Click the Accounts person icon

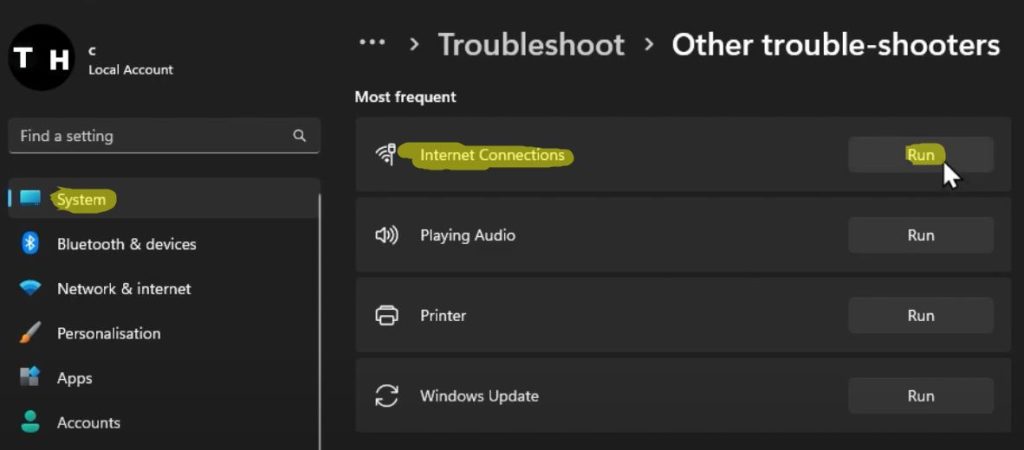pyautogui.click(x=30, y=422)
